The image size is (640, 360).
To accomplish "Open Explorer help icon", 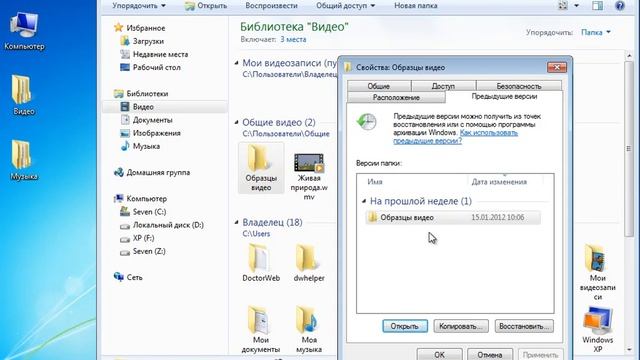I will [x=620, y=6].
